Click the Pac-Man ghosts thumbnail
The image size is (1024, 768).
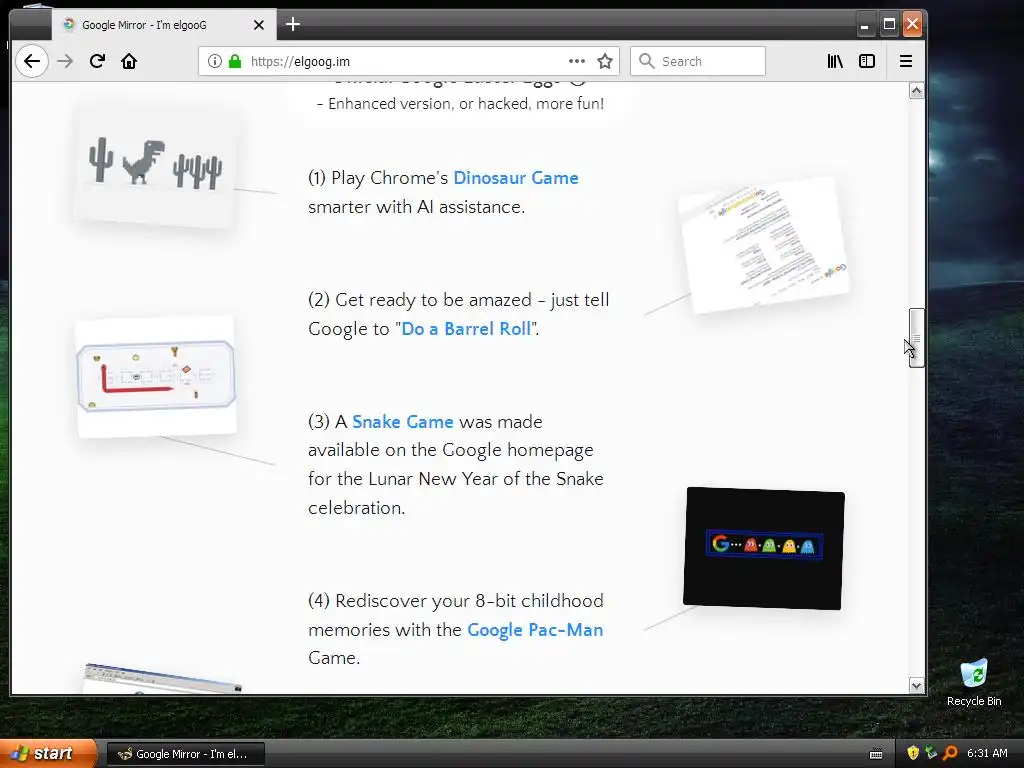click(763, 549)
